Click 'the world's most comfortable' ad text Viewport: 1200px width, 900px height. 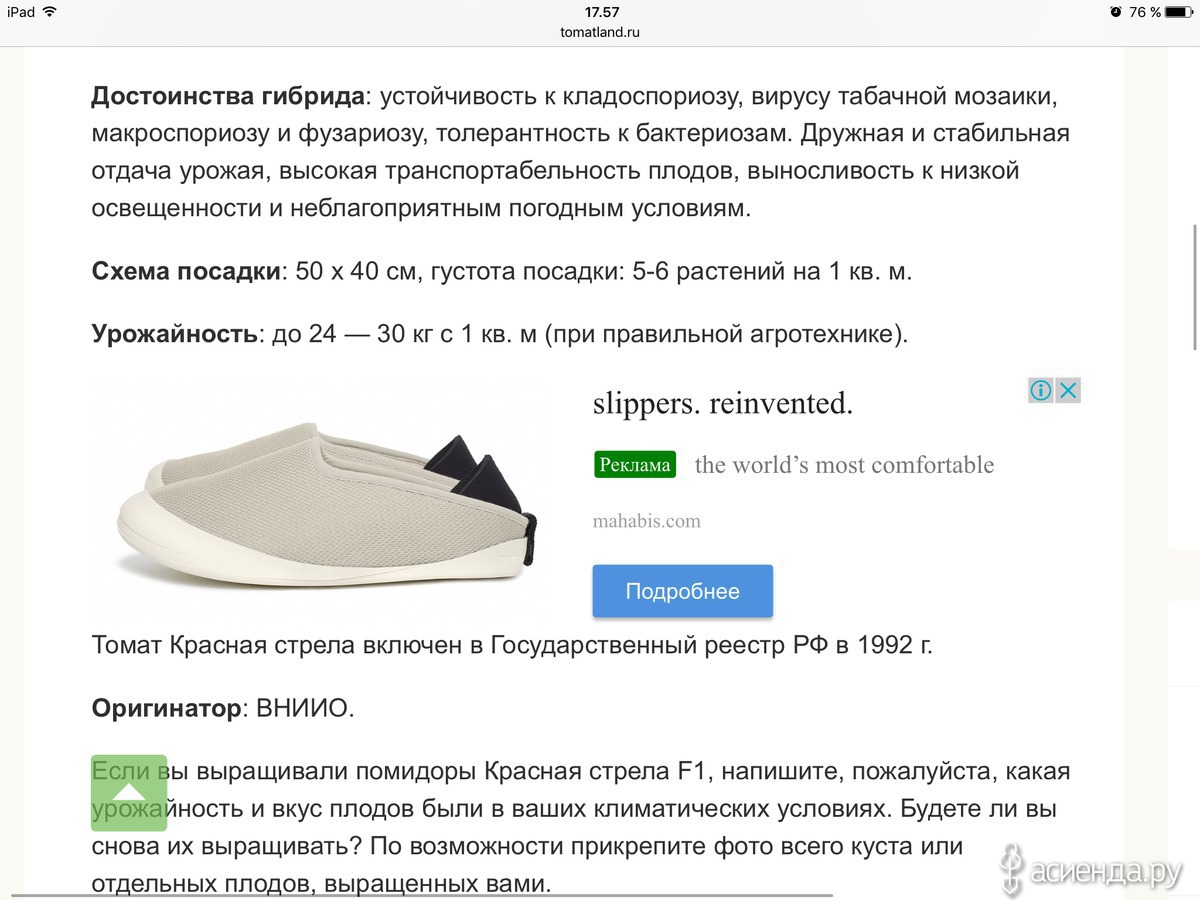tap(845, 465)
